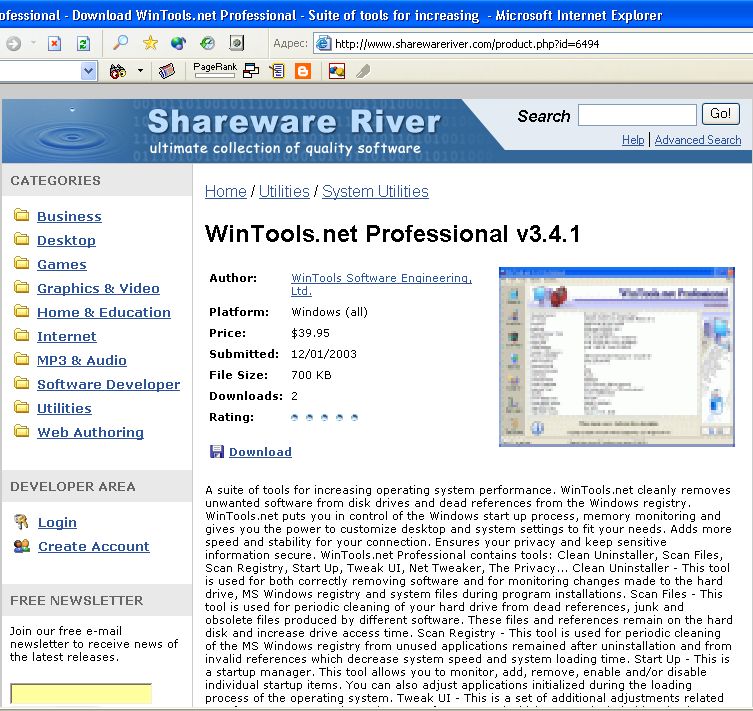The image size is (753, 711).
Task: Click the folder icon beside Web Authoring
Action: click(x=22, y=431)
